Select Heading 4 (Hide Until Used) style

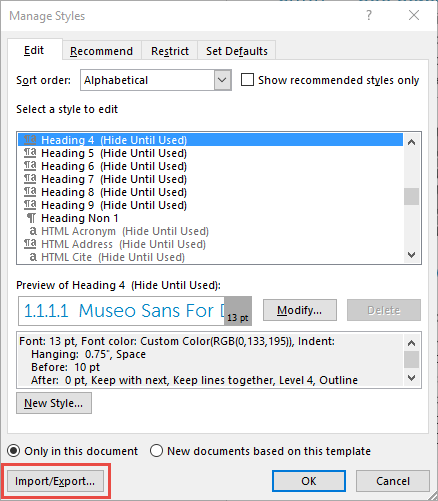[210, 140]
